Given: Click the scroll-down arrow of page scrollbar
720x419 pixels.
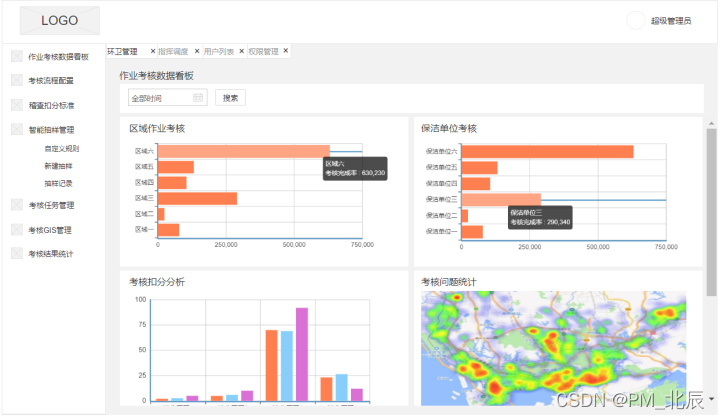Looking at the screenshot, I should tap(711, 399).
